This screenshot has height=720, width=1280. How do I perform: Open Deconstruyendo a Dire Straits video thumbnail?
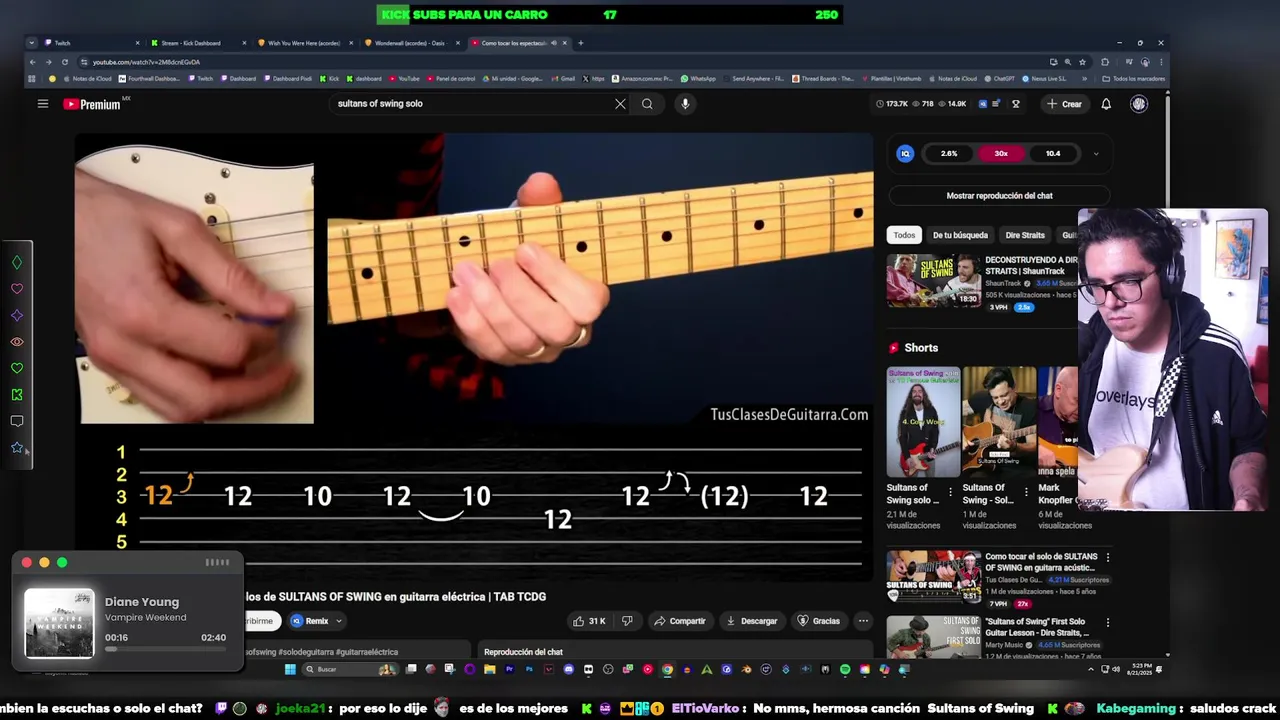(934, 281)
